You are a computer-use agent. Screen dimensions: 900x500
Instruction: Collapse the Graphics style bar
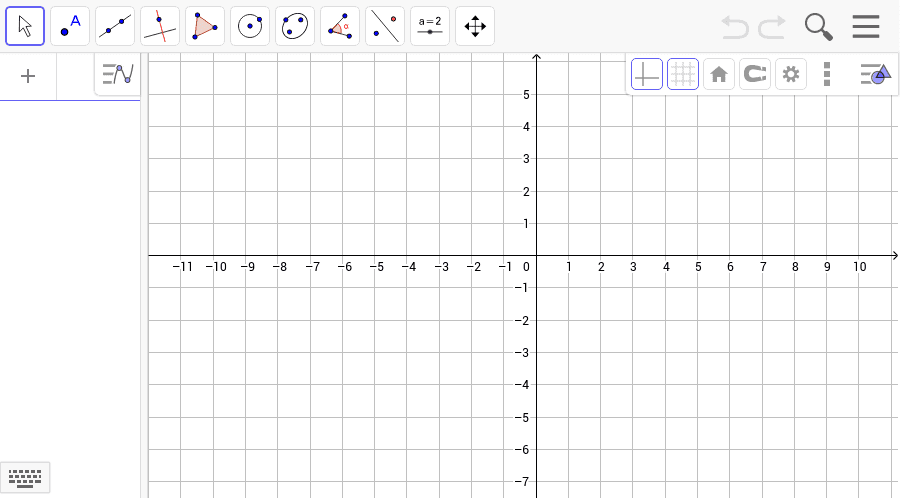(x=875, y=74)
